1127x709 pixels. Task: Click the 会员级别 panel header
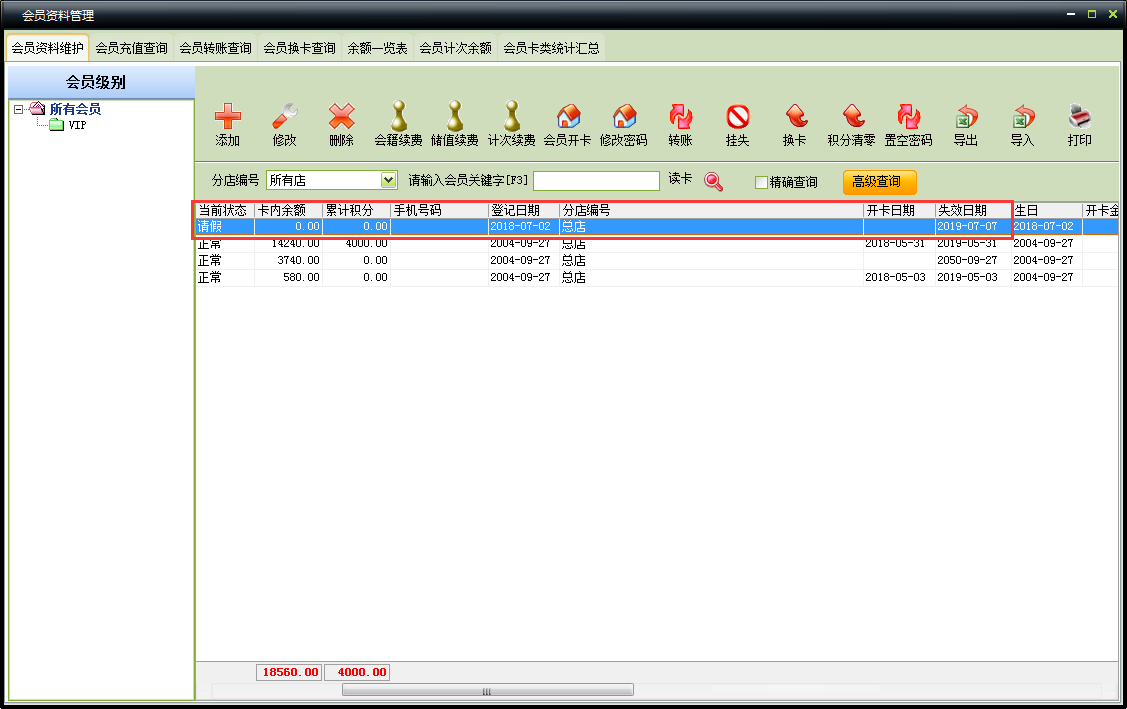click(101, 83)
